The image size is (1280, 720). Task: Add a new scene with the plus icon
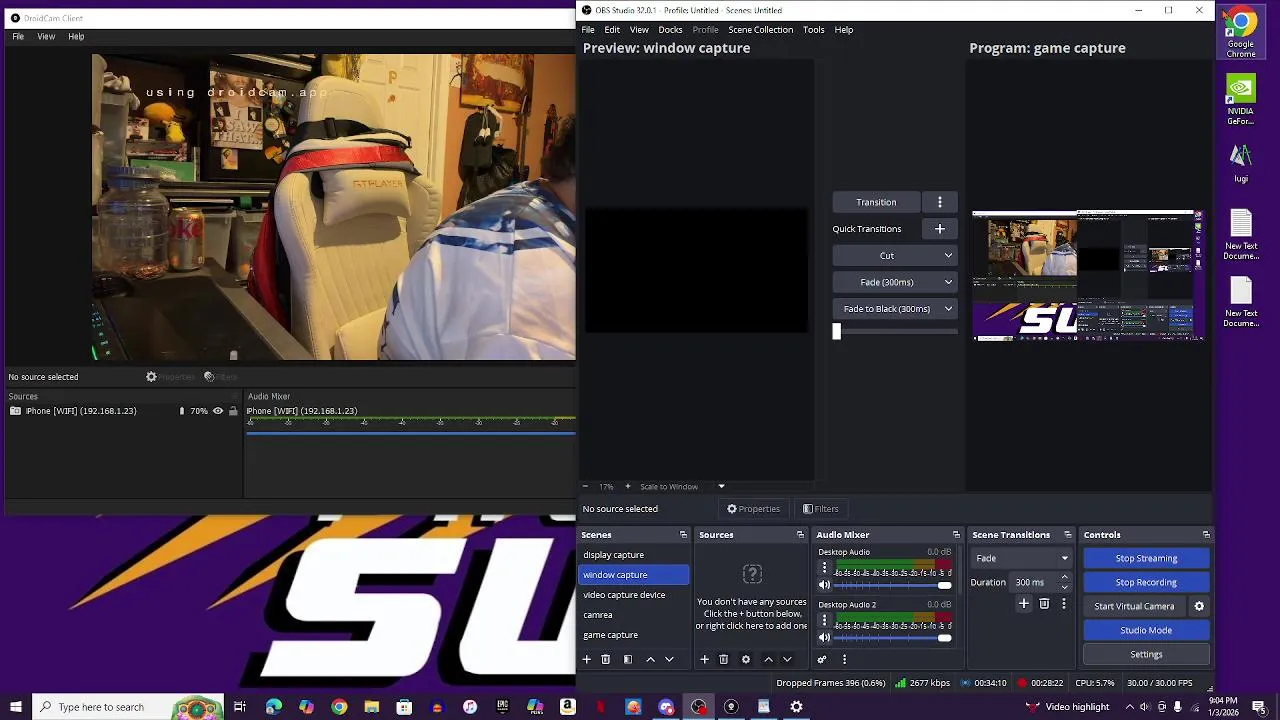pos(587,660)
